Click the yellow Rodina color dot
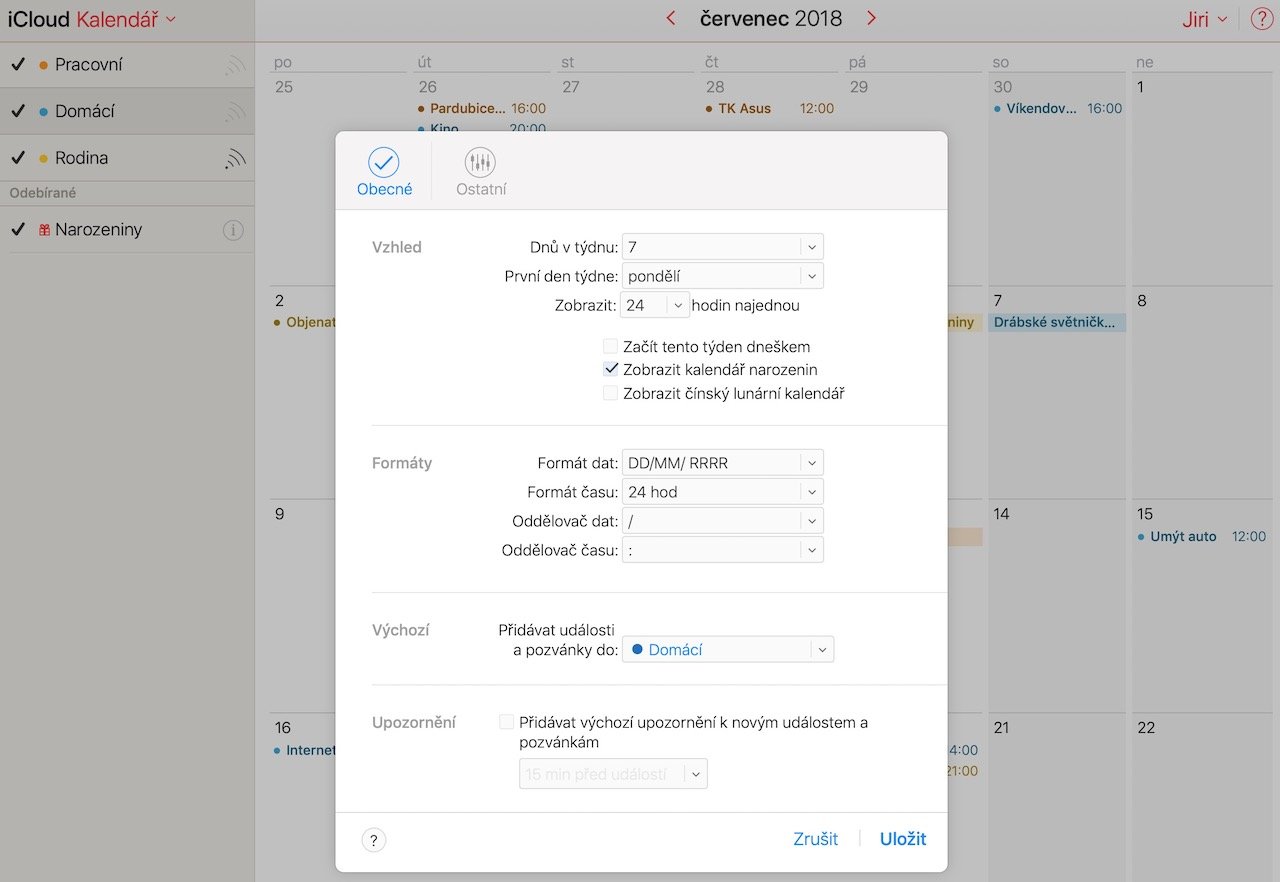The width and height of the screenshot is (1280, 882). [43, 158]
